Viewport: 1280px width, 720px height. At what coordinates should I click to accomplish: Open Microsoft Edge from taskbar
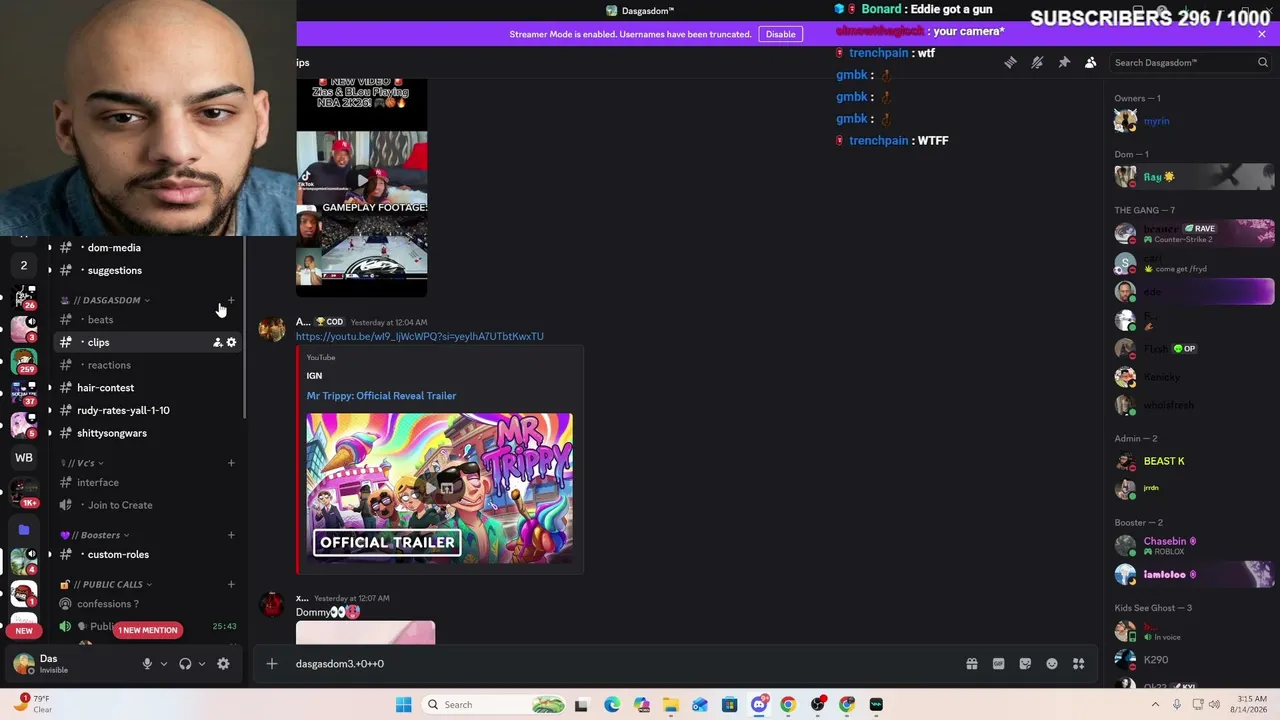612,705
